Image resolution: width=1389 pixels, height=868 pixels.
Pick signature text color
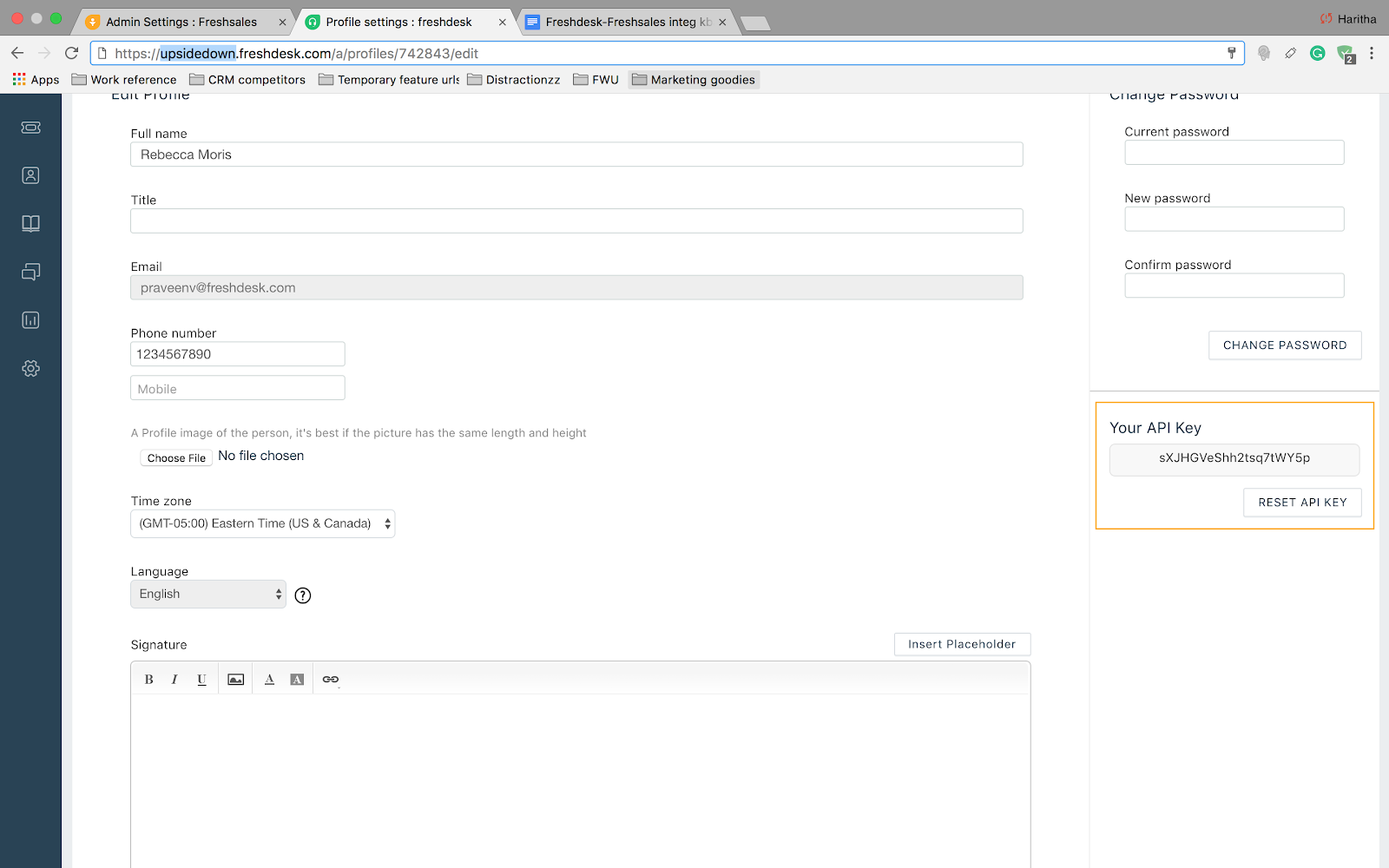(x=269, y=680)
